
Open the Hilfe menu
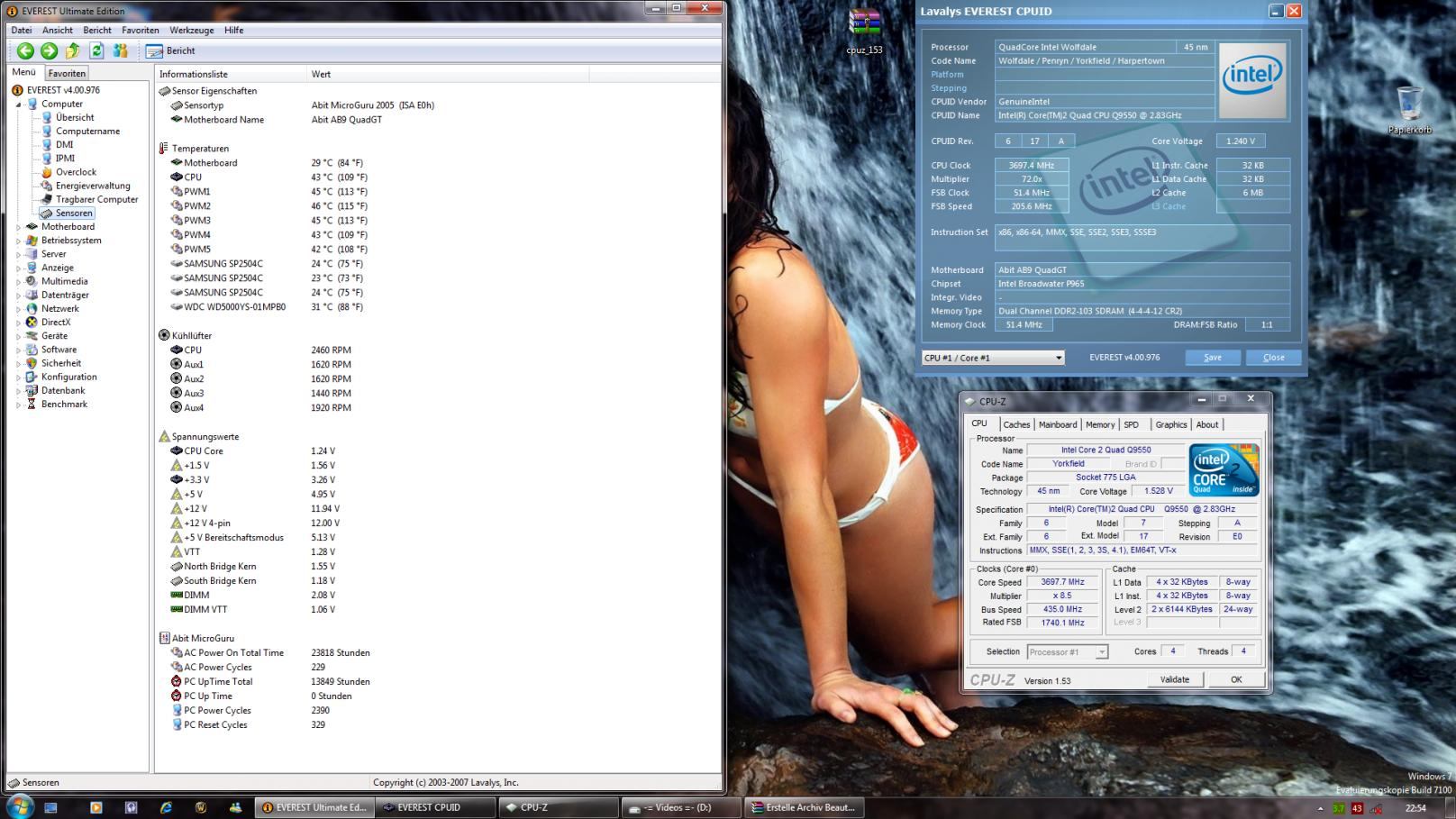[x=234, y=30]
